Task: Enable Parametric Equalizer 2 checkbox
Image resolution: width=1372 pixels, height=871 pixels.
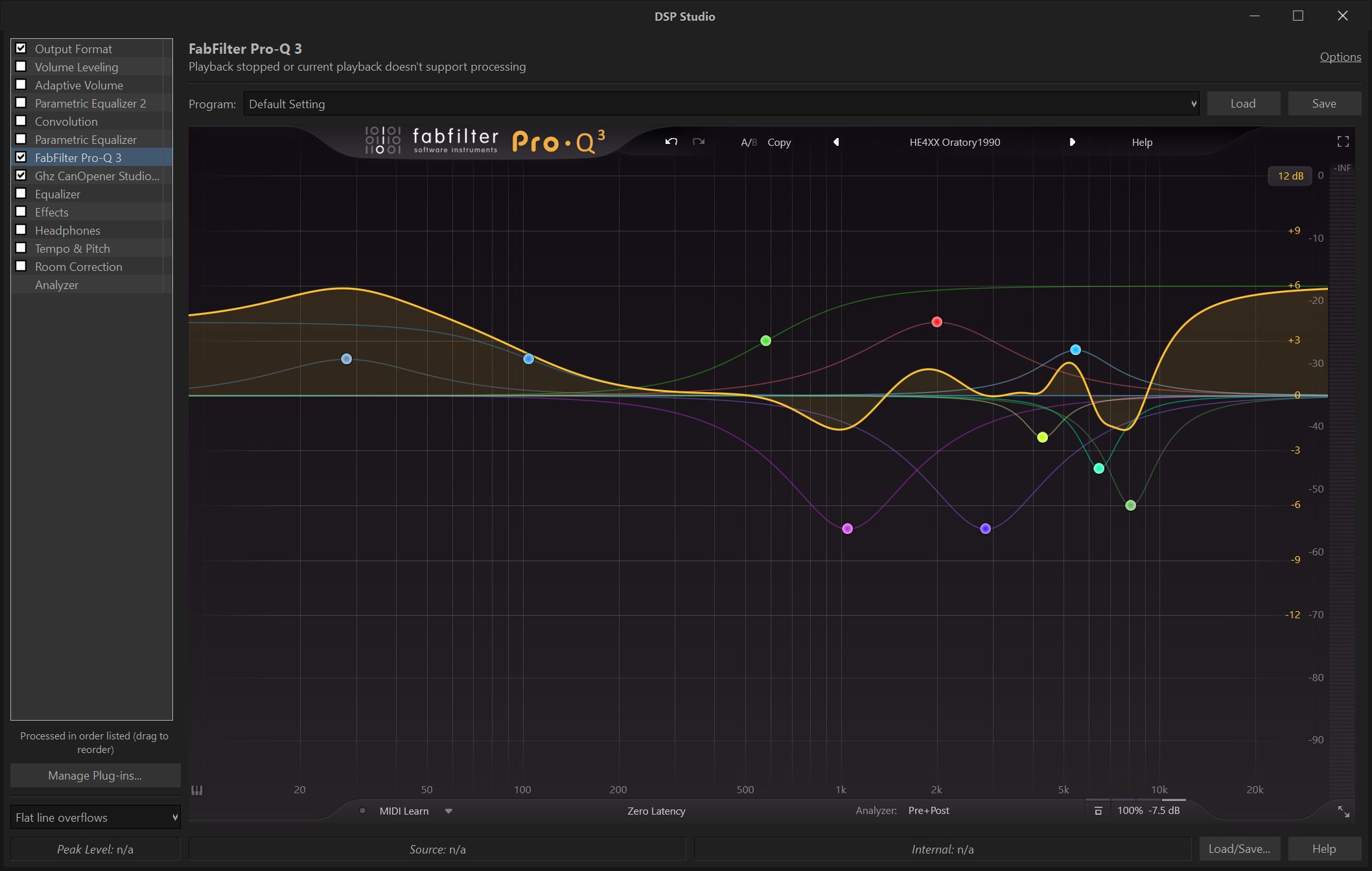Action: pyautogui.click(x=21, y=102)
